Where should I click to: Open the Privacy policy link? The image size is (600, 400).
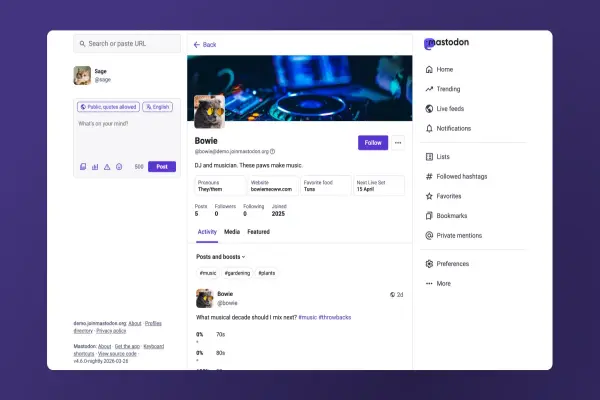[x=111, y=331]
